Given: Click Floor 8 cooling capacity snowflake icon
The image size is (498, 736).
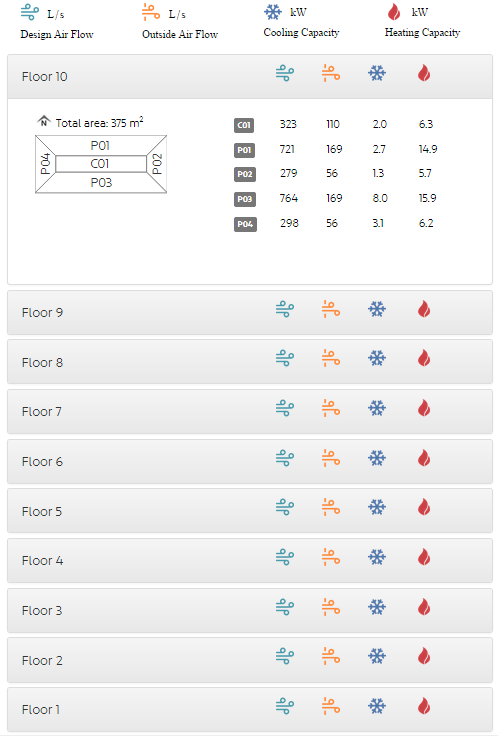Looking at the screenshot, I should click(x=377, y=359).
